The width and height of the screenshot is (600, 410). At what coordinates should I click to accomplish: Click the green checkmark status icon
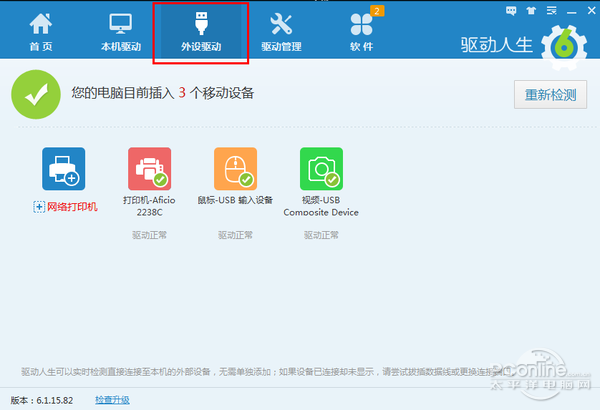pyautogui.click(x=32, y=94)
